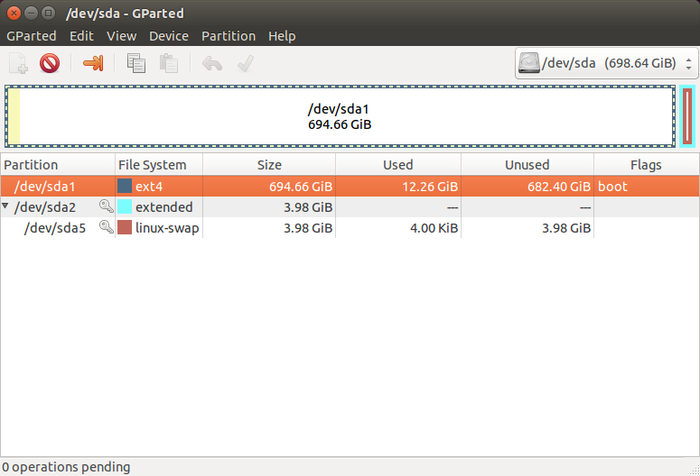Screen dimensions: 700x476
Task: Open the Partition menu
Action: [228, 36]
